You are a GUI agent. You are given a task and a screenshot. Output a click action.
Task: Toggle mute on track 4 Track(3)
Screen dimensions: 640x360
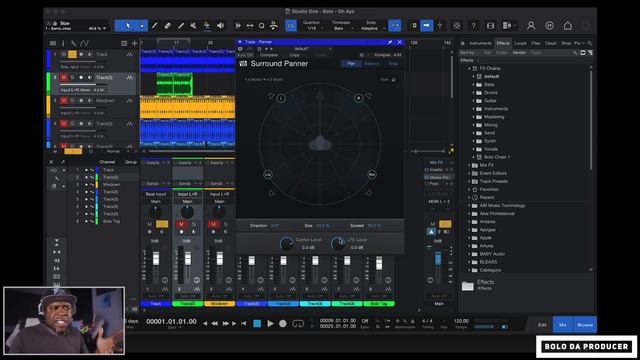tap(64, 124)
